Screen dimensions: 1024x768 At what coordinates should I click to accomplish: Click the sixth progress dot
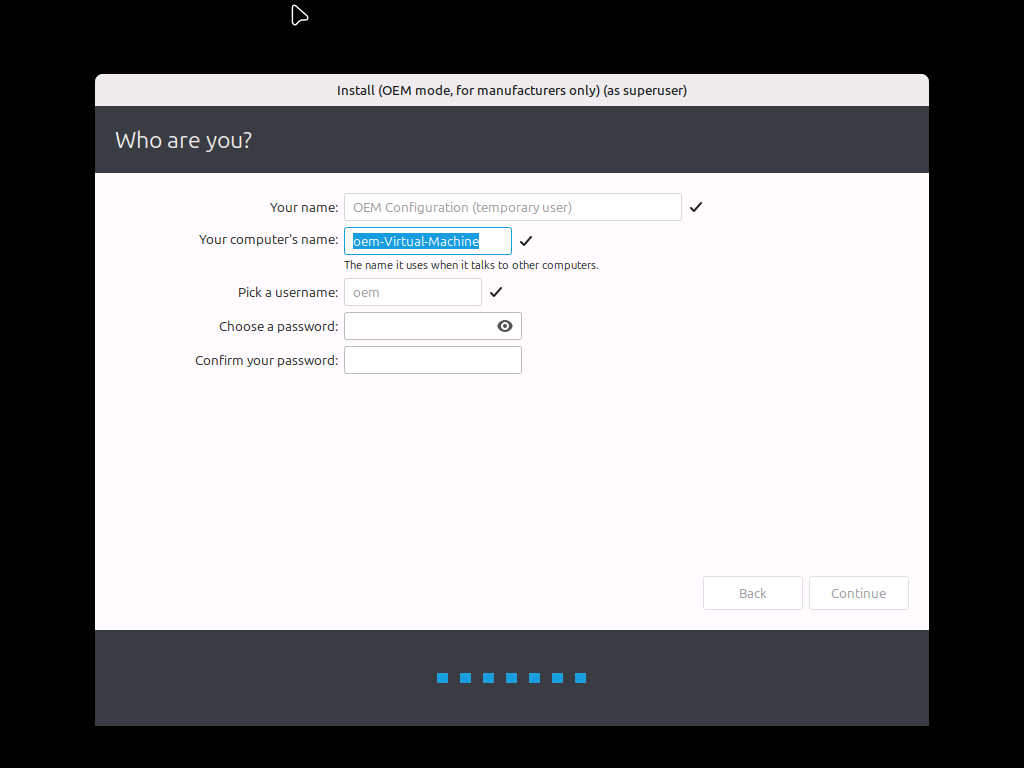557,678
